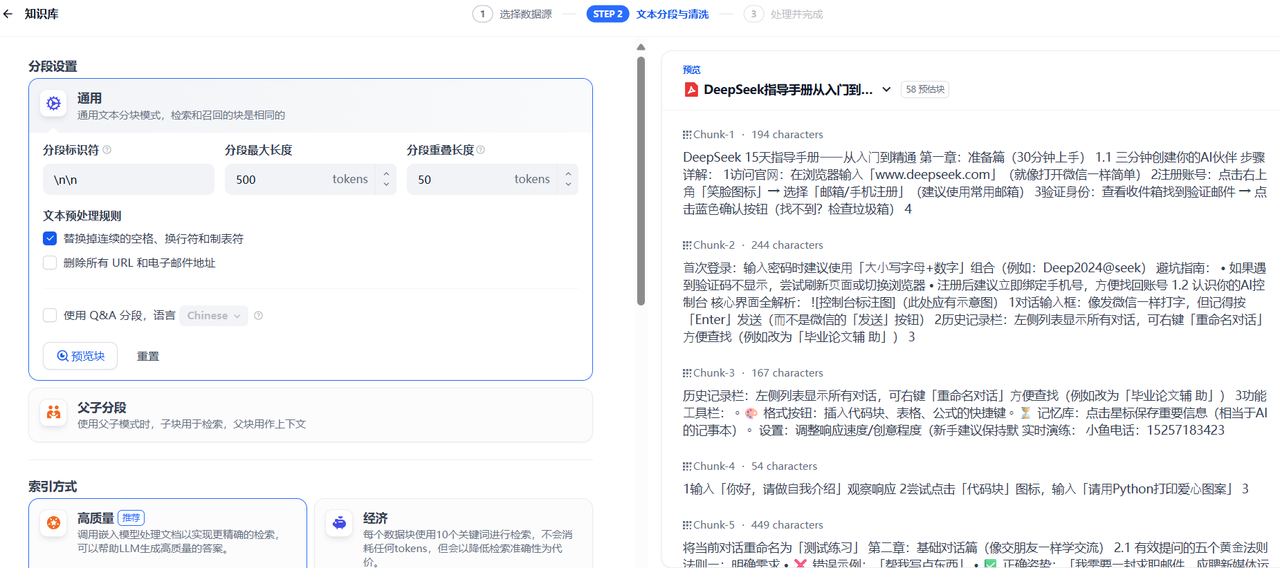
Task: Click the Chunk-5 grip icon
Action: pyautogui.click(x=687, y=525)
